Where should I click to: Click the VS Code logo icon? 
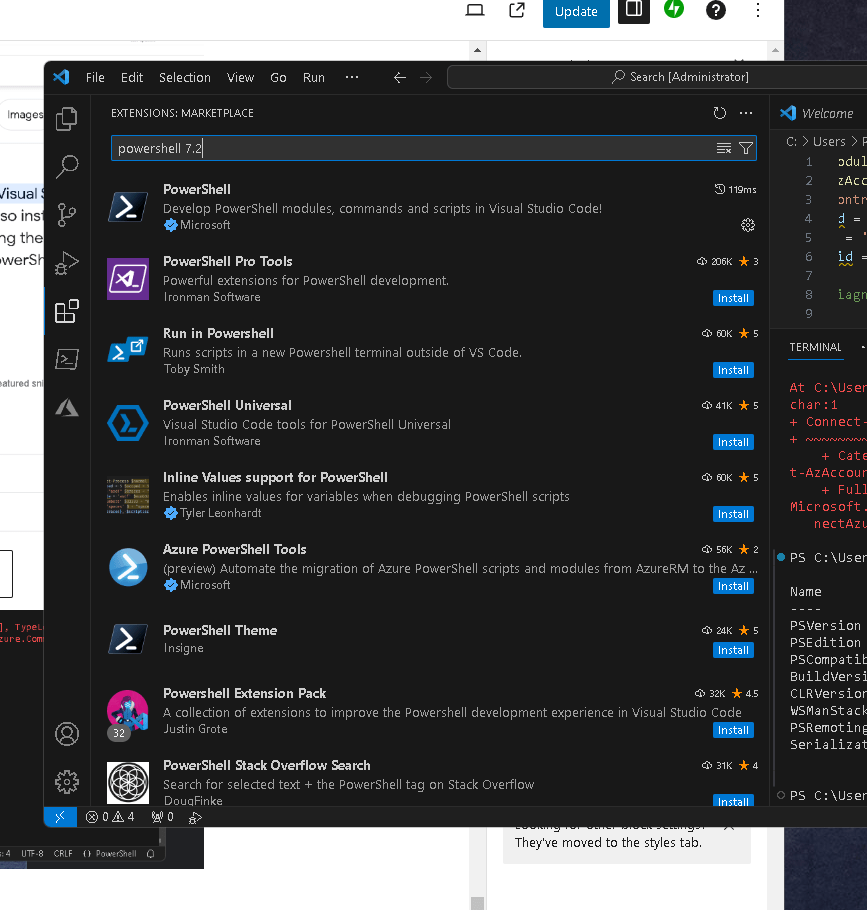coord(62,77)
